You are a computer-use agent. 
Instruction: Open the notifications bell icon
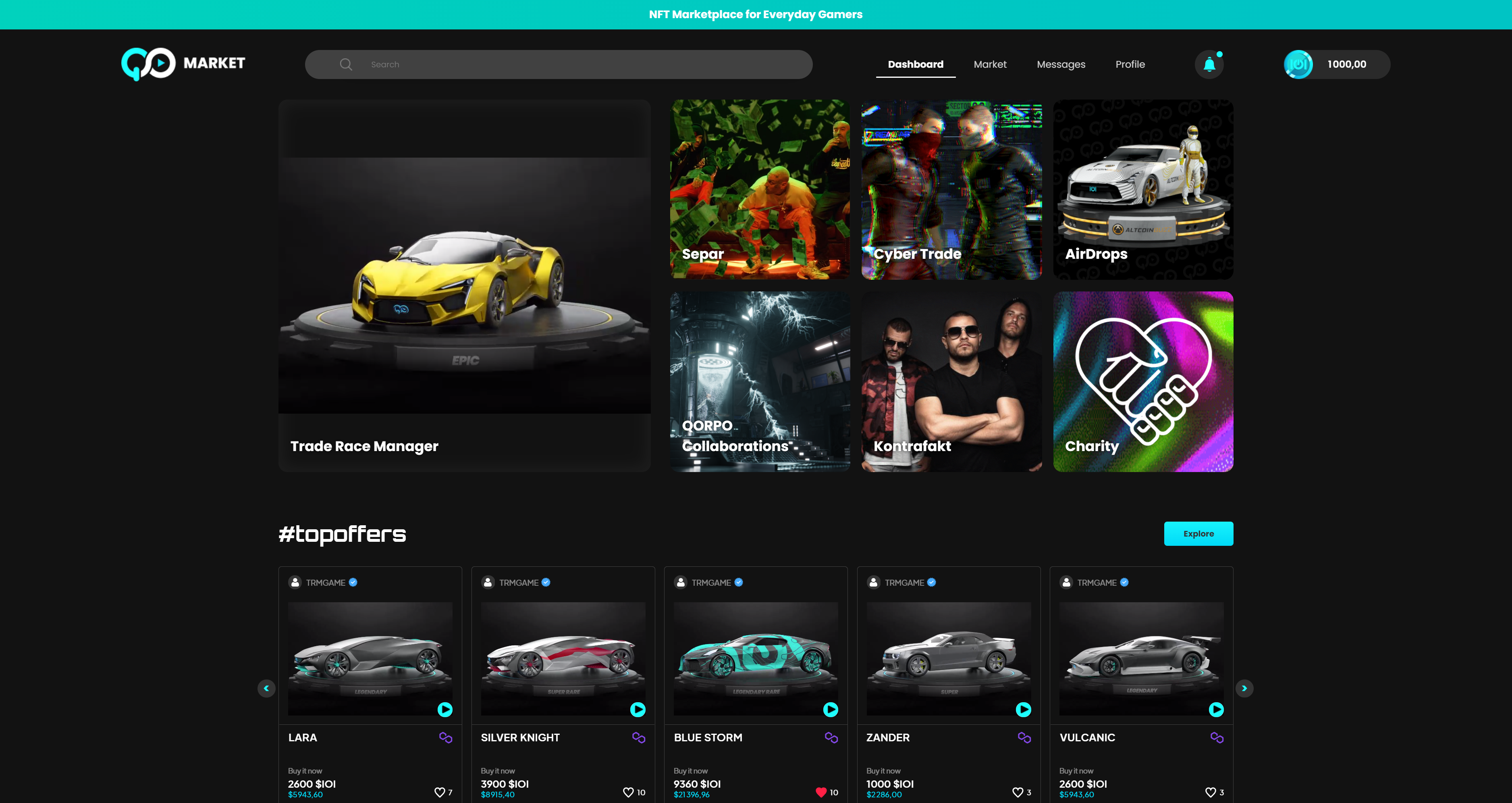(x=1209, y=64)
